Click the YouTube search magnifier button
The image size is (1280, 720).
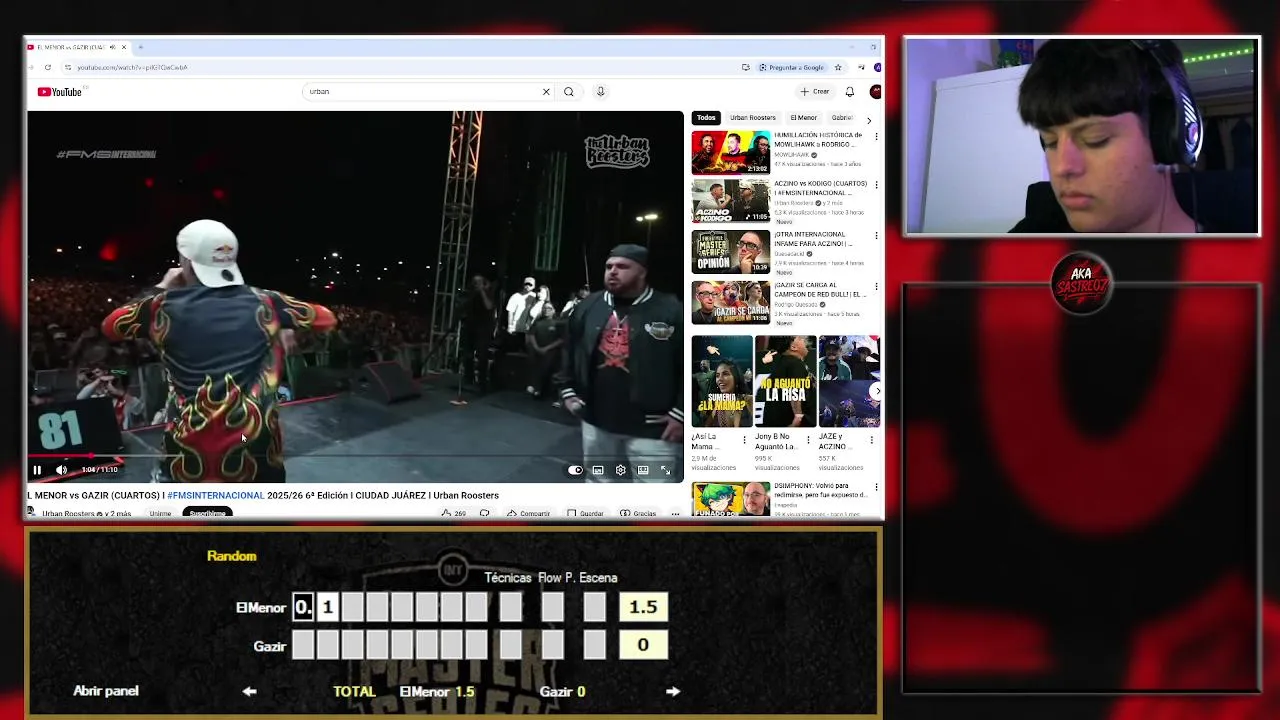point(569,92)
